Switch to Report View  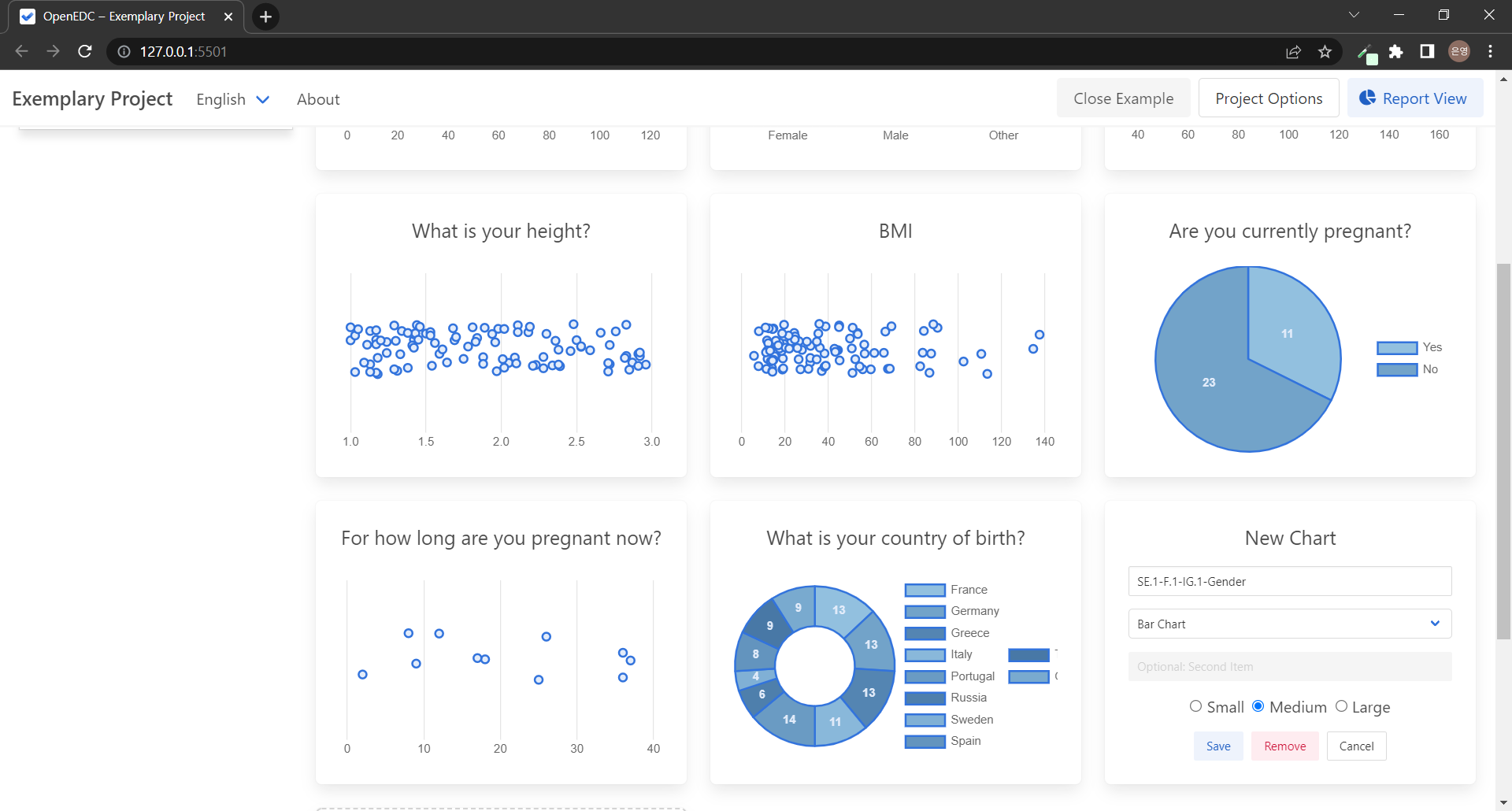coord(1415,98)
